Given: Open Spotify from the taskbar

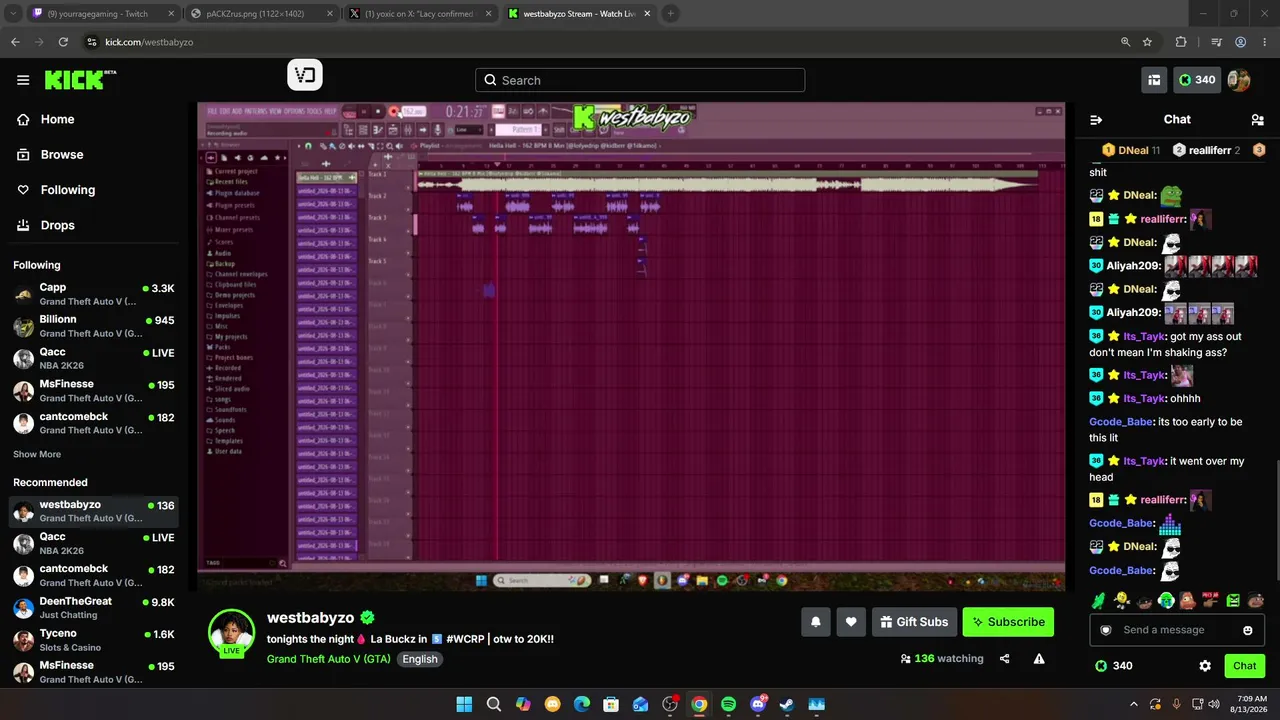Looking at the screenshot, I should tap(729, 704).
